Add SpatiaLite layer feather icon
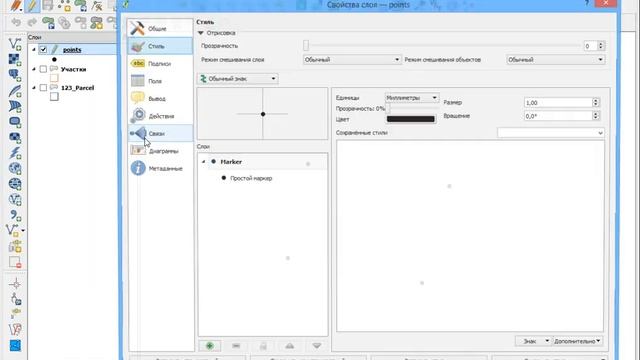The width and height of the screenshot is (640, 360). pos(15,91)
